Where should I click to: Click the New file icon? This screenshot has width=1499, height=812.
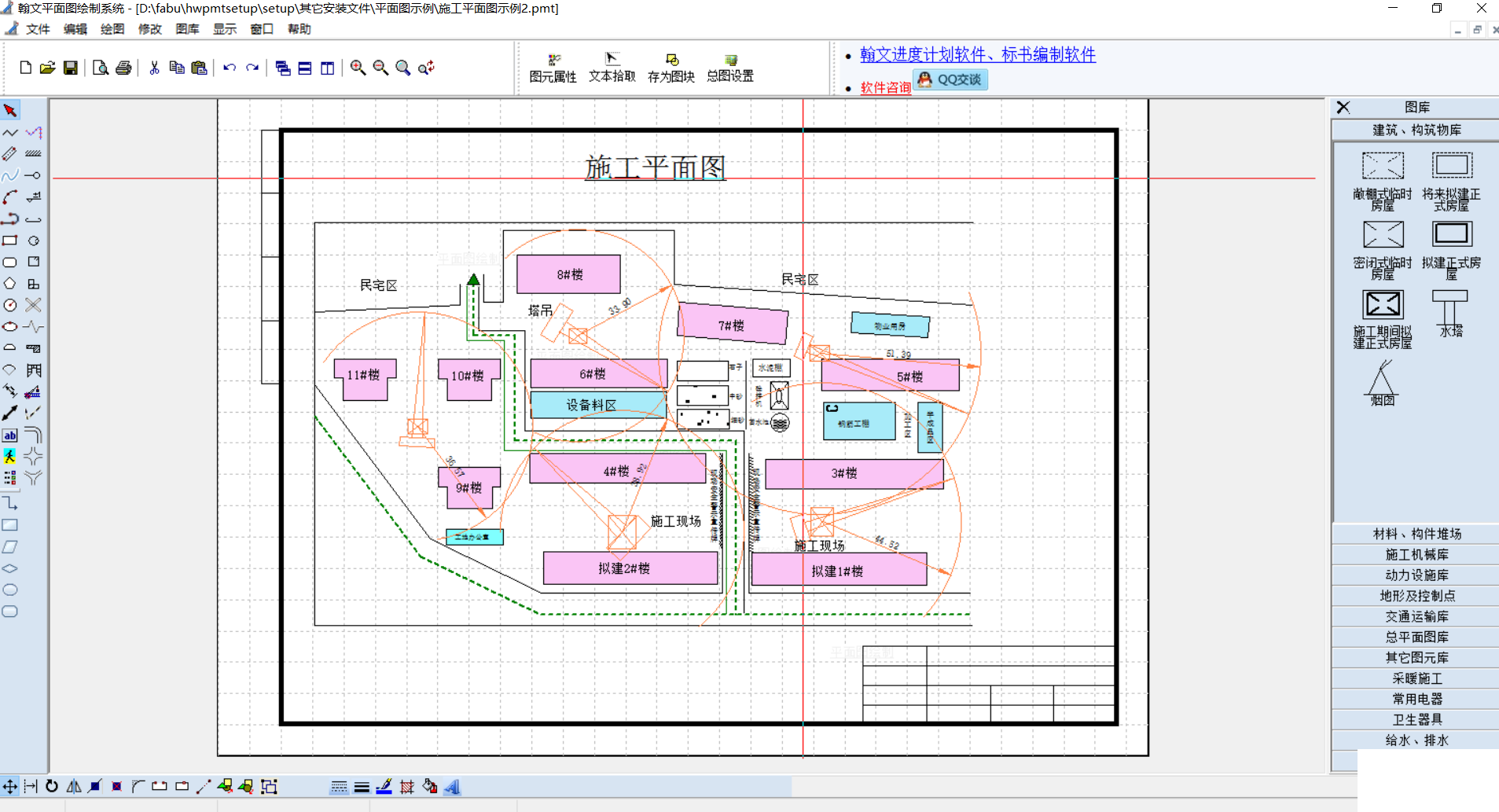[x=25, y=68]
